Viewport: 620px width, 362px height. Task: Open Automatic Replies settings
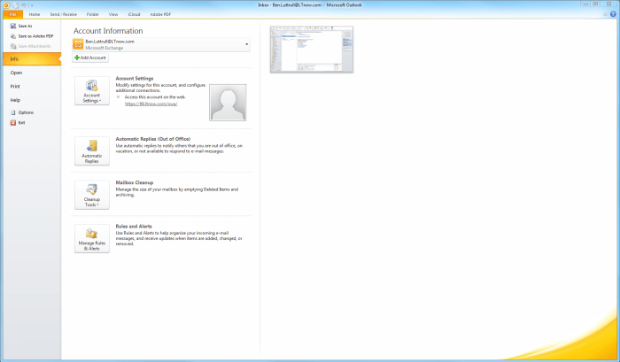(x=92, y=151)
